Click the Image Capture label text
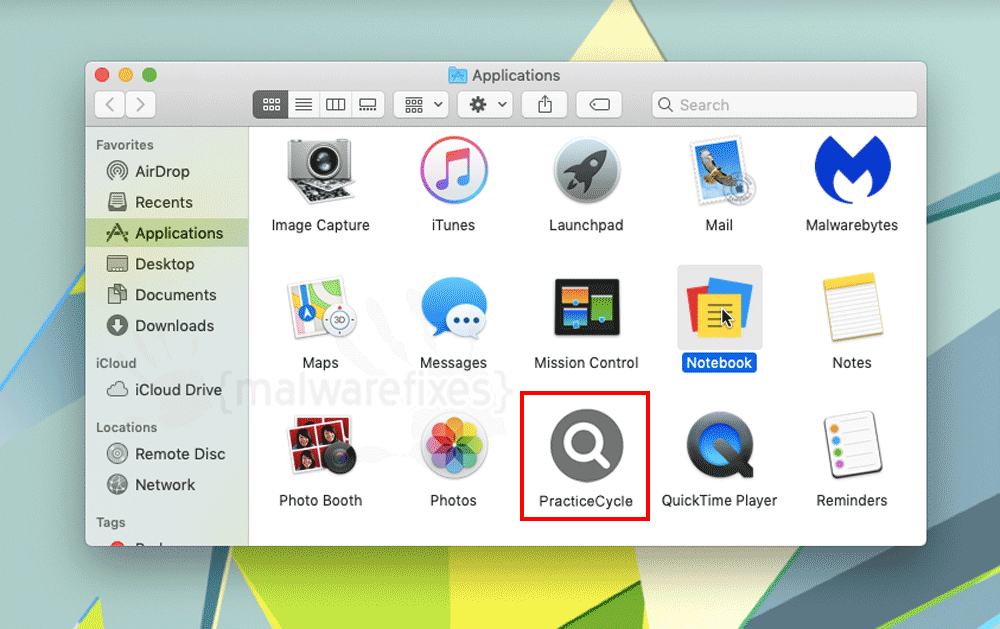Viewport: 1000px width, 629px height. pos(320,225)
